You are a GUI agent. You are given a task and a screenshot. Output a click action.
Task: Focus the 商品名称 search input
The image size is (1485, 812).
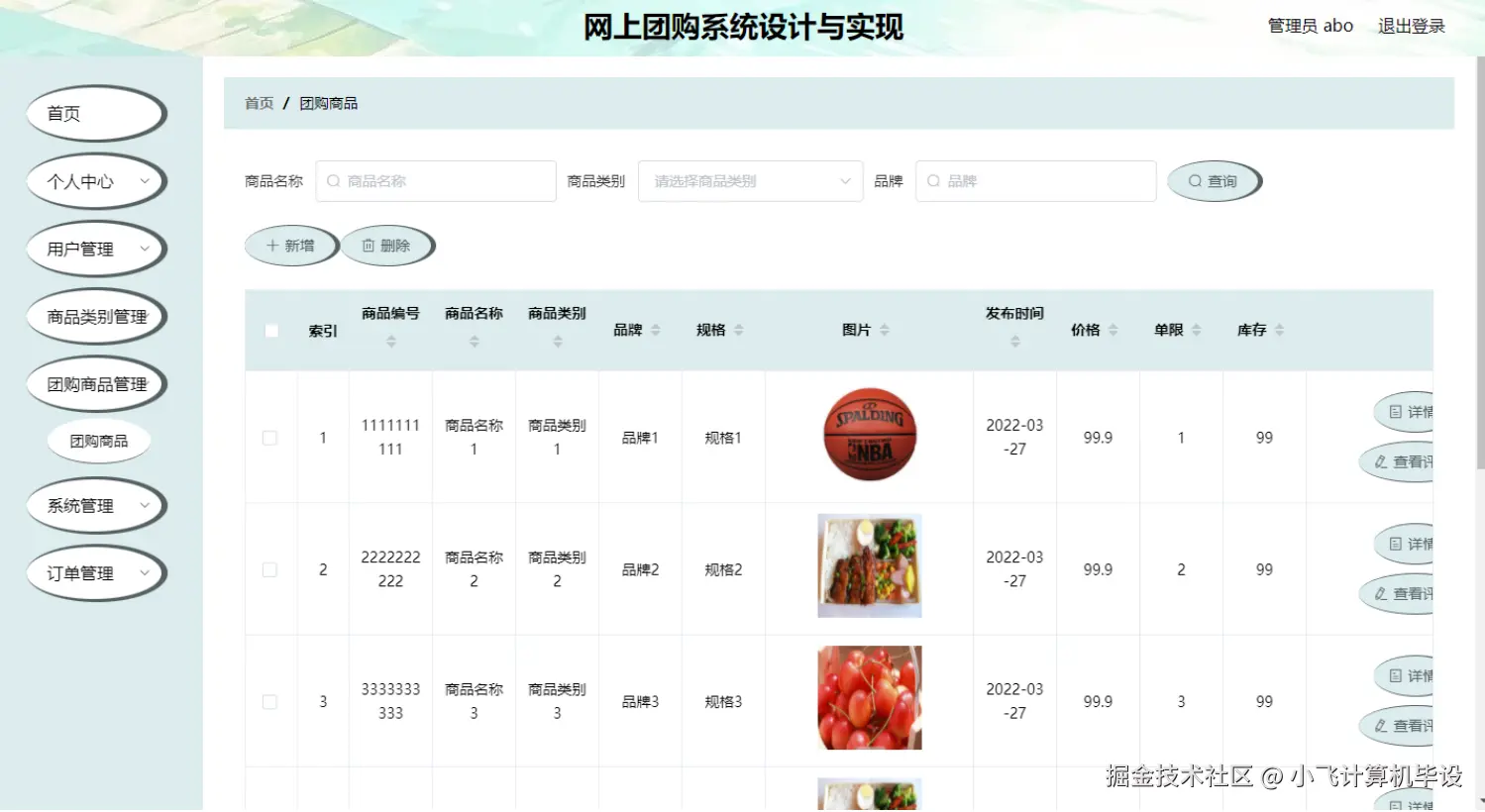click(436, 181)
